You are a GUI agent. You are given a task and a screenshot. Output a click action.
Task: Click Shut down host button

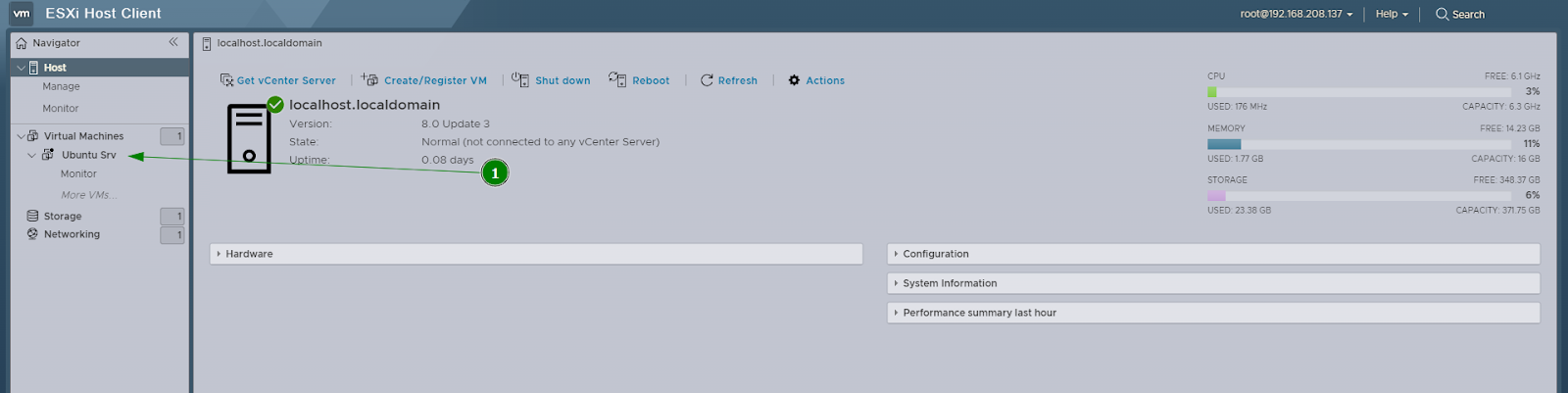coord(551,80)
